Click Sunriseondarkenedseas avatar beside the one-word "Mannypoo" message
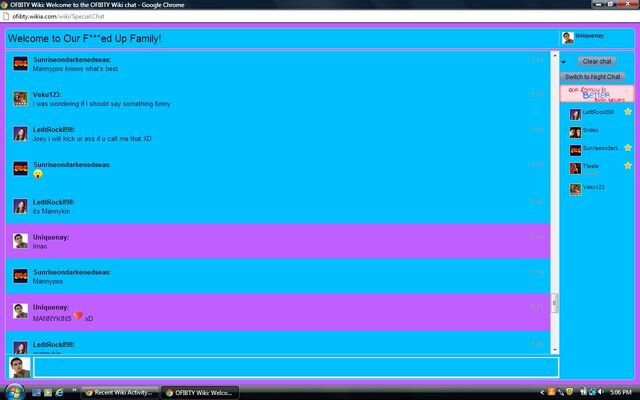 tap(20, 276)
